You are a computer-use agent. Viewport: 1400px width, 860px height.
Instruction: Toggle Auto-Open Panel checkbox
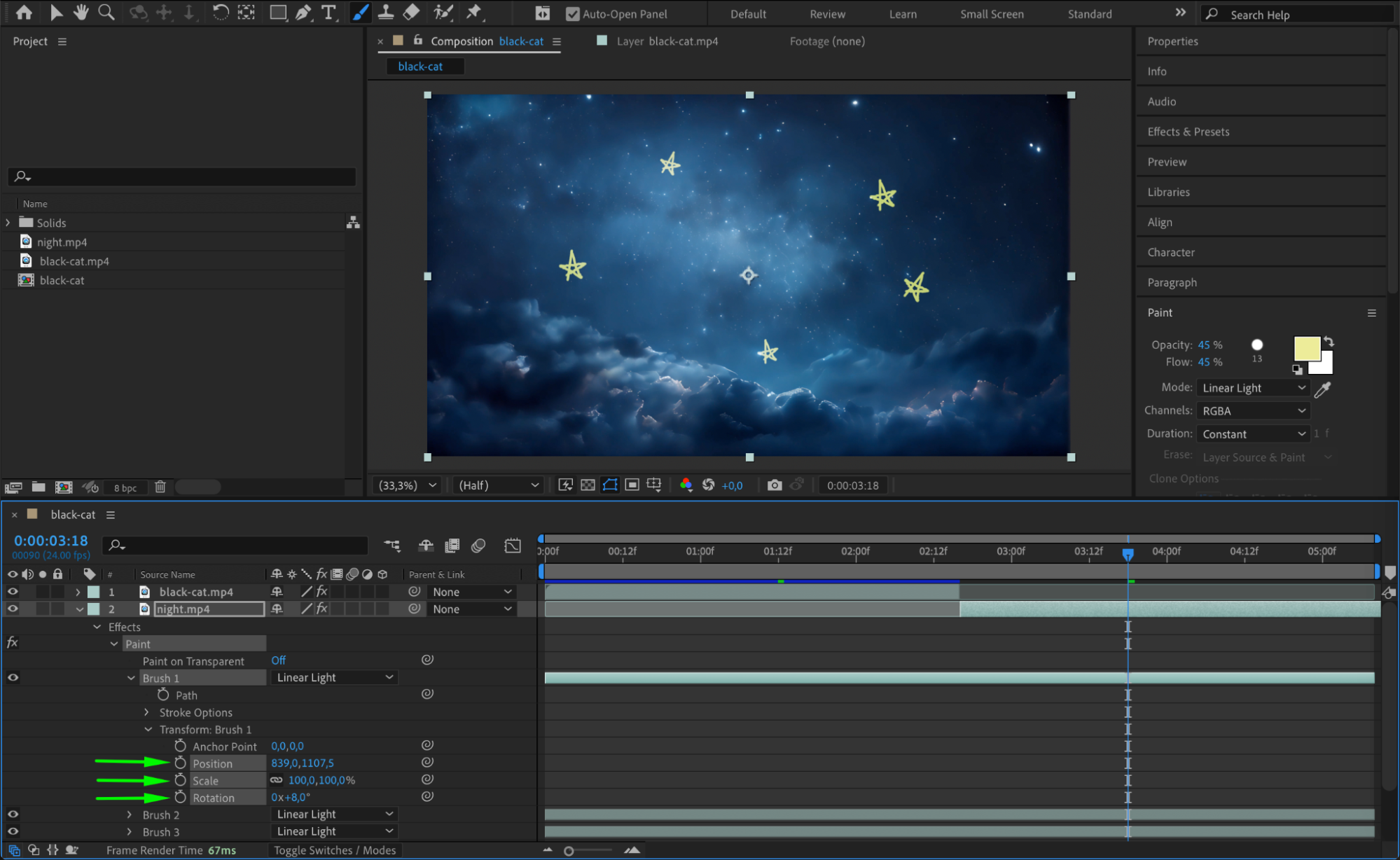coord(573,14)
